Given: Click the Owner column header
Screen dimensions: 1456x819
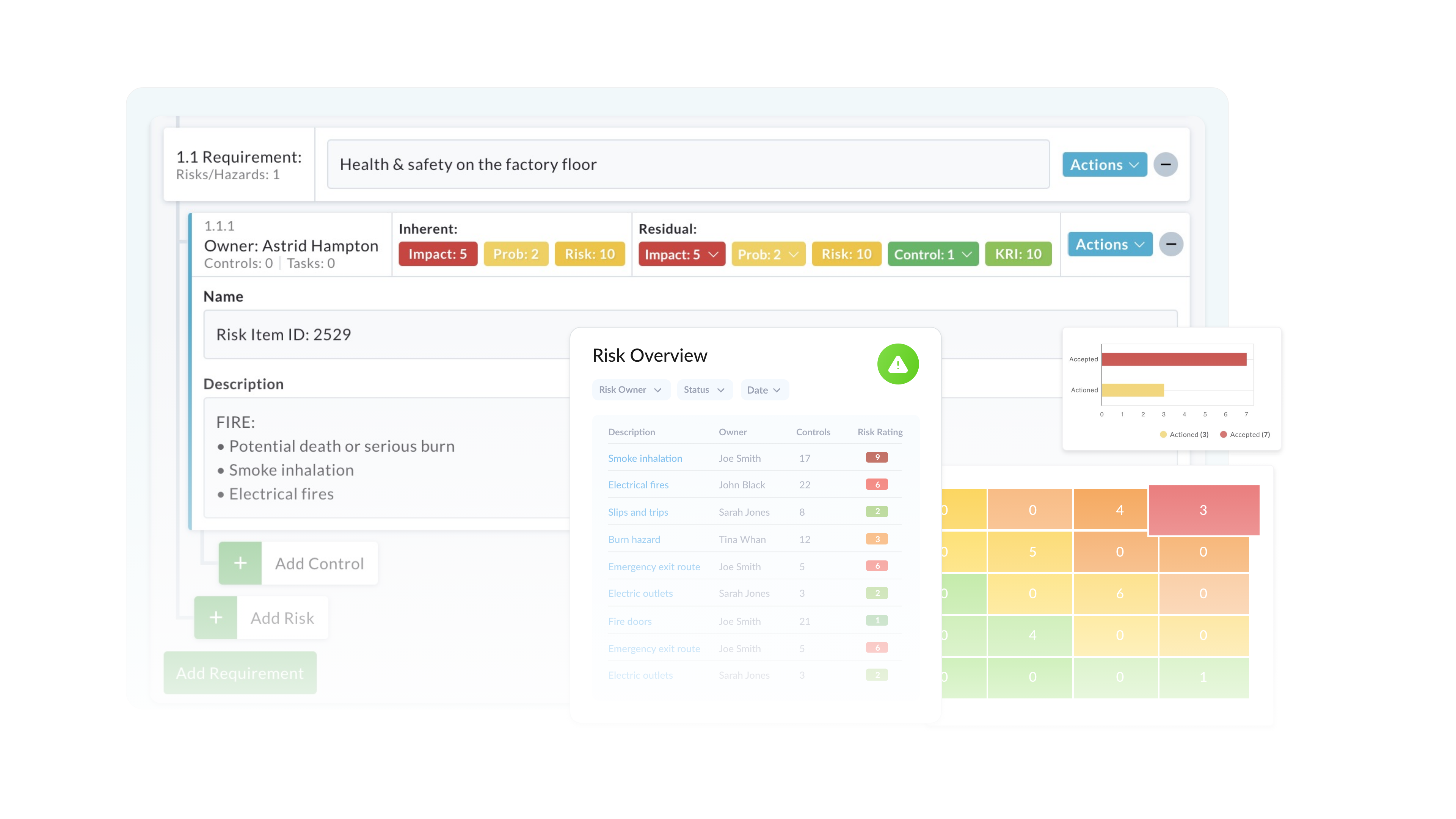Looking at the screenshot, I should (x=733, y=432).
